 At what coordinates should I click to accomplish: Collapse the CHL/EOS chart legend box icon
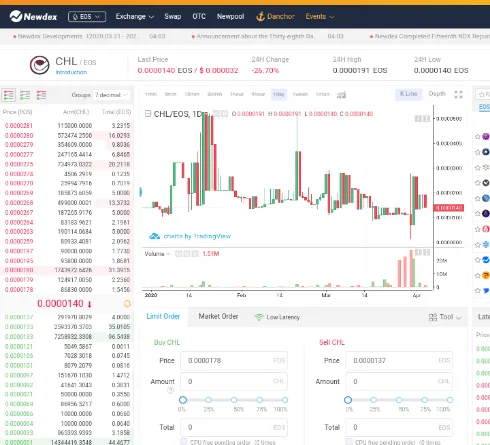pyautogui.click(x=148, y=114)
